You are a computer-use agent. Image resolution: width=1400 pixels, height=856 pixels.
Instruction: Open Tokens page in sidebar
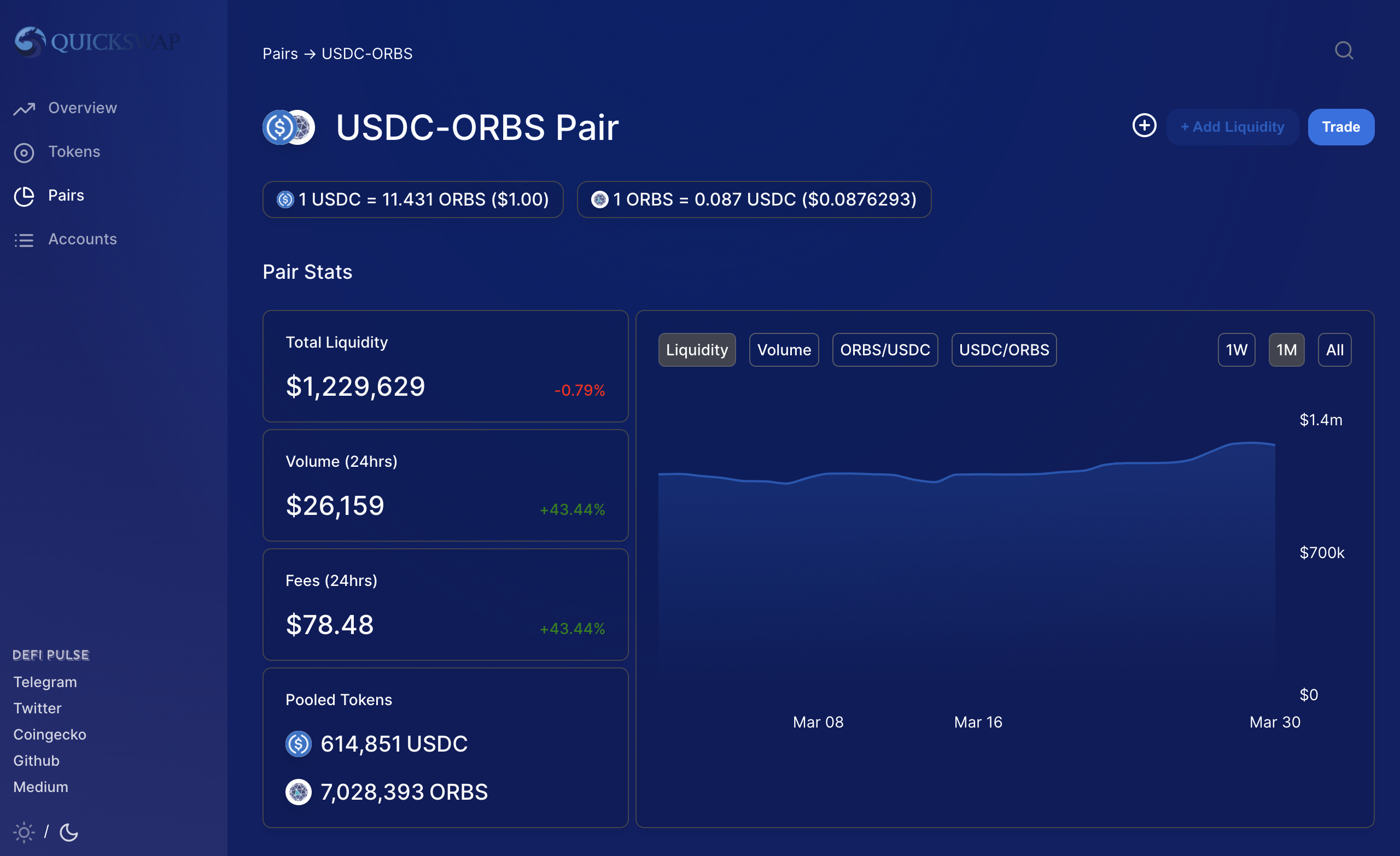(x=74, y=151)
